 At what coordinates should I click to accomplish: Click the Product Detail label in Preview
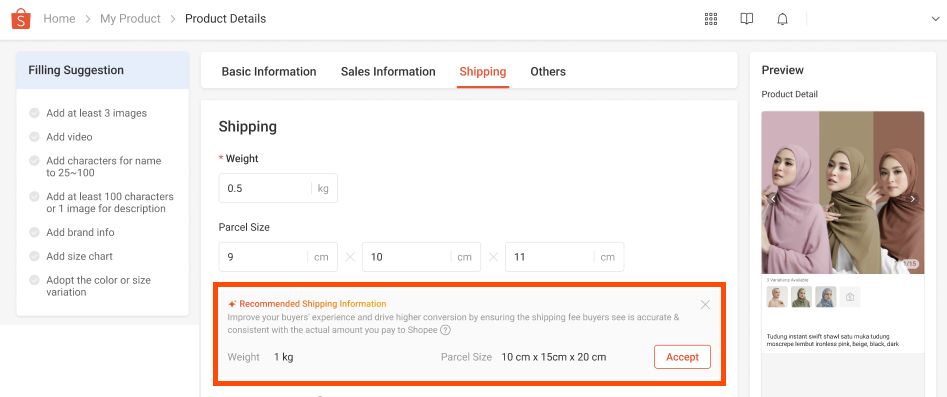789,94
